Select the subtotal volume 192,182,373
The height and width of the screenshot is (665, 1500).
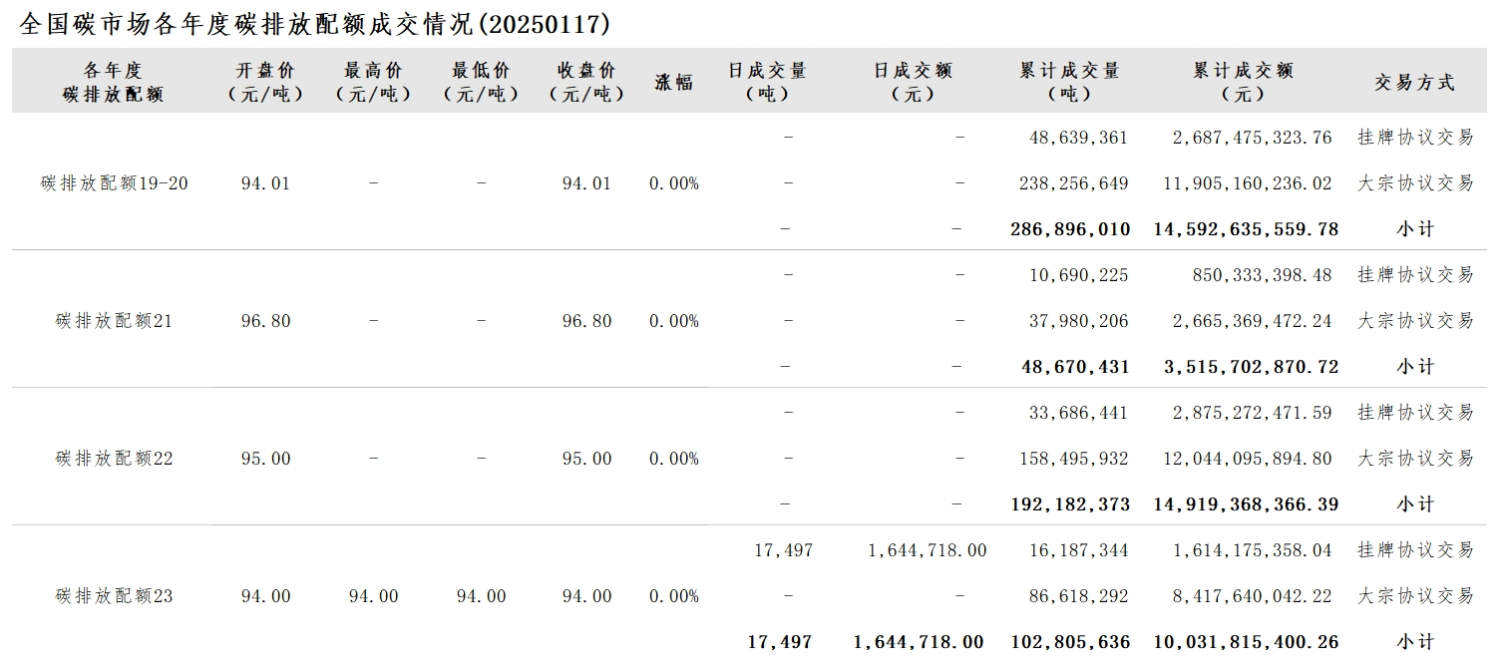pyautogui.click(x=1070, y=504)
